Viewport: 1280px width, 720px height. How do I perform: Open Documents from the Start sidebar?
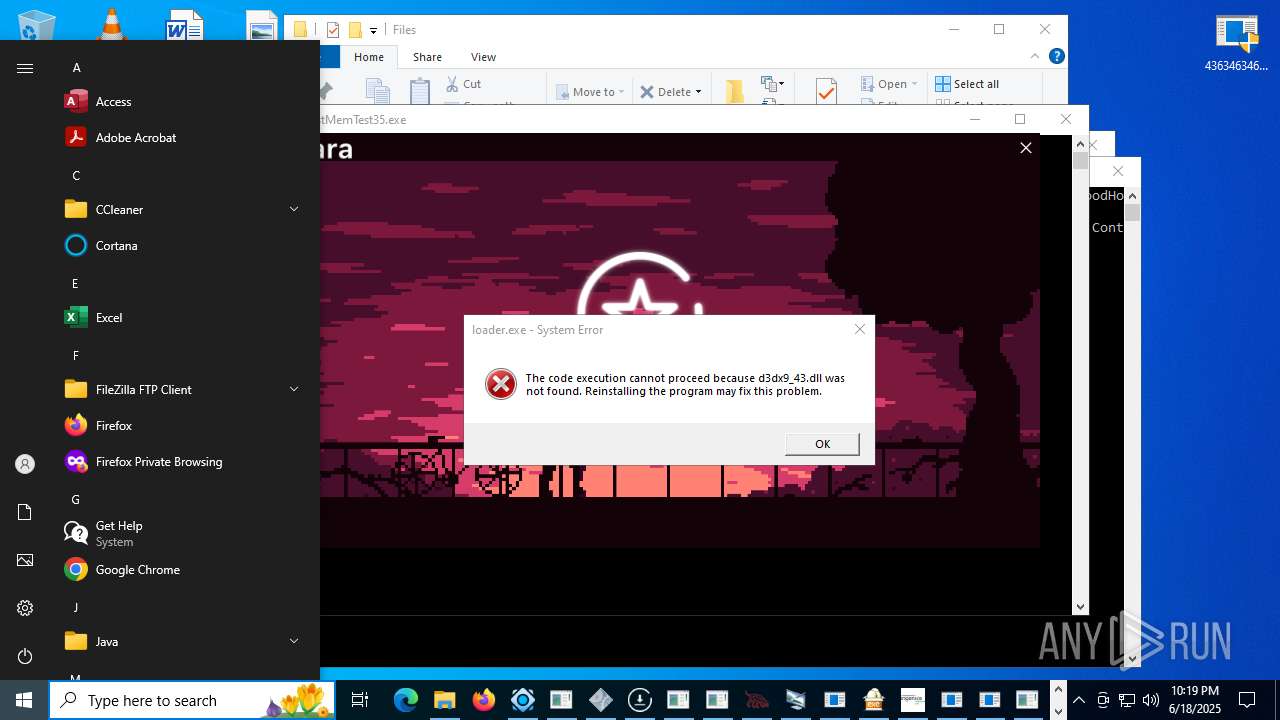point(25,512)
